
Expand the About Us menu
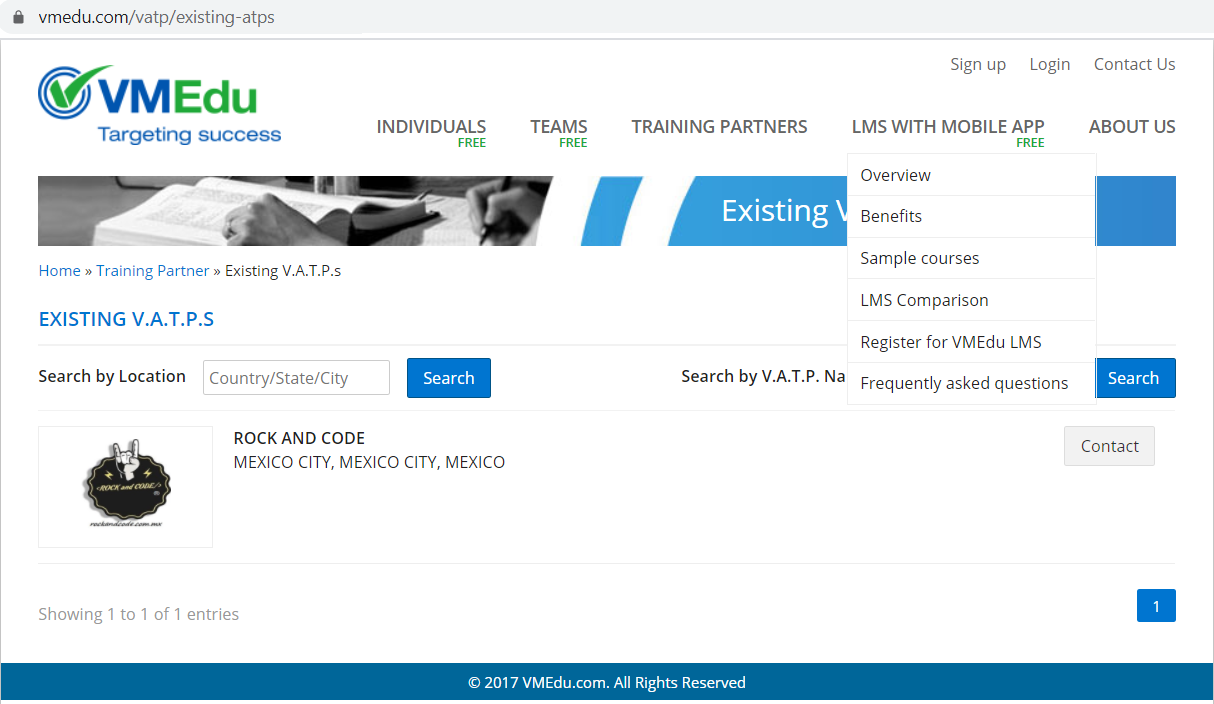(x=1131, y=127)
